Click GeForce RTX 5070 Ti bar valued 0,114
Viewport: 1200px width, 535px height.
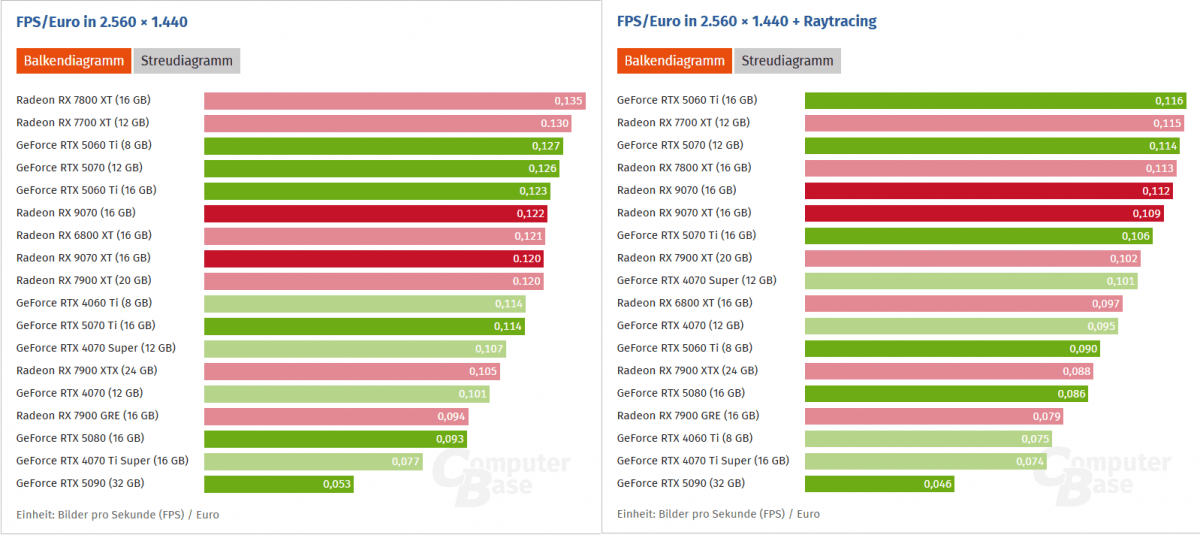click(x=365, y=326)
